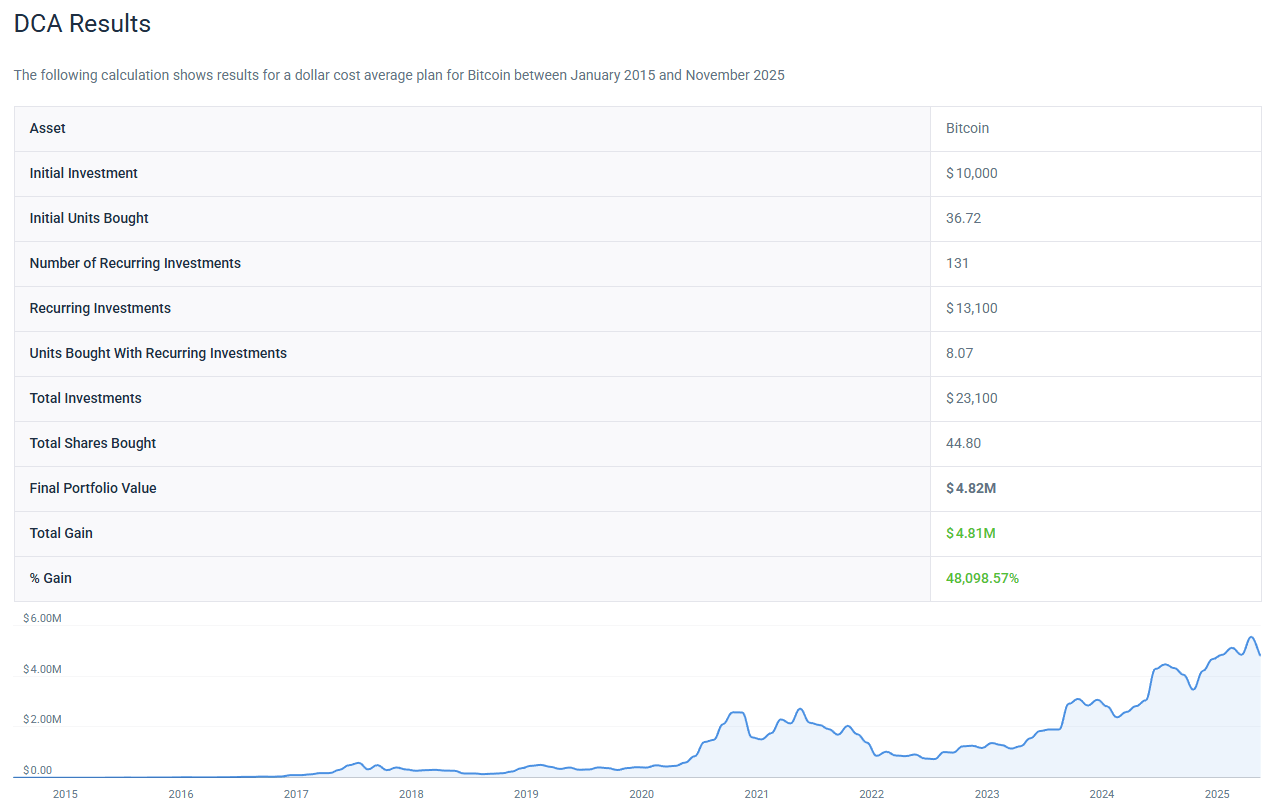Viewport: 1280px width, 810px height.
Task: Click the Total Investments value $23,100
Action: coord(972,398)
